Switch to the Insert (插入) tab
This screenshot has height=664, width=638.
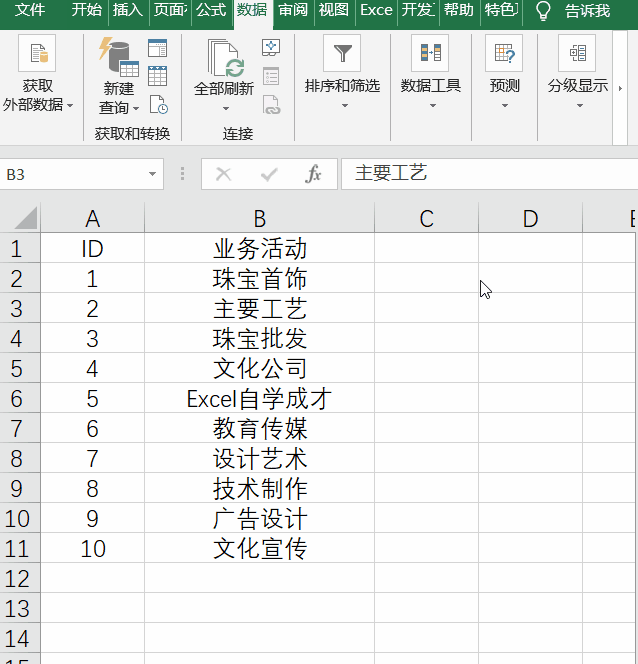coord(128,10)
